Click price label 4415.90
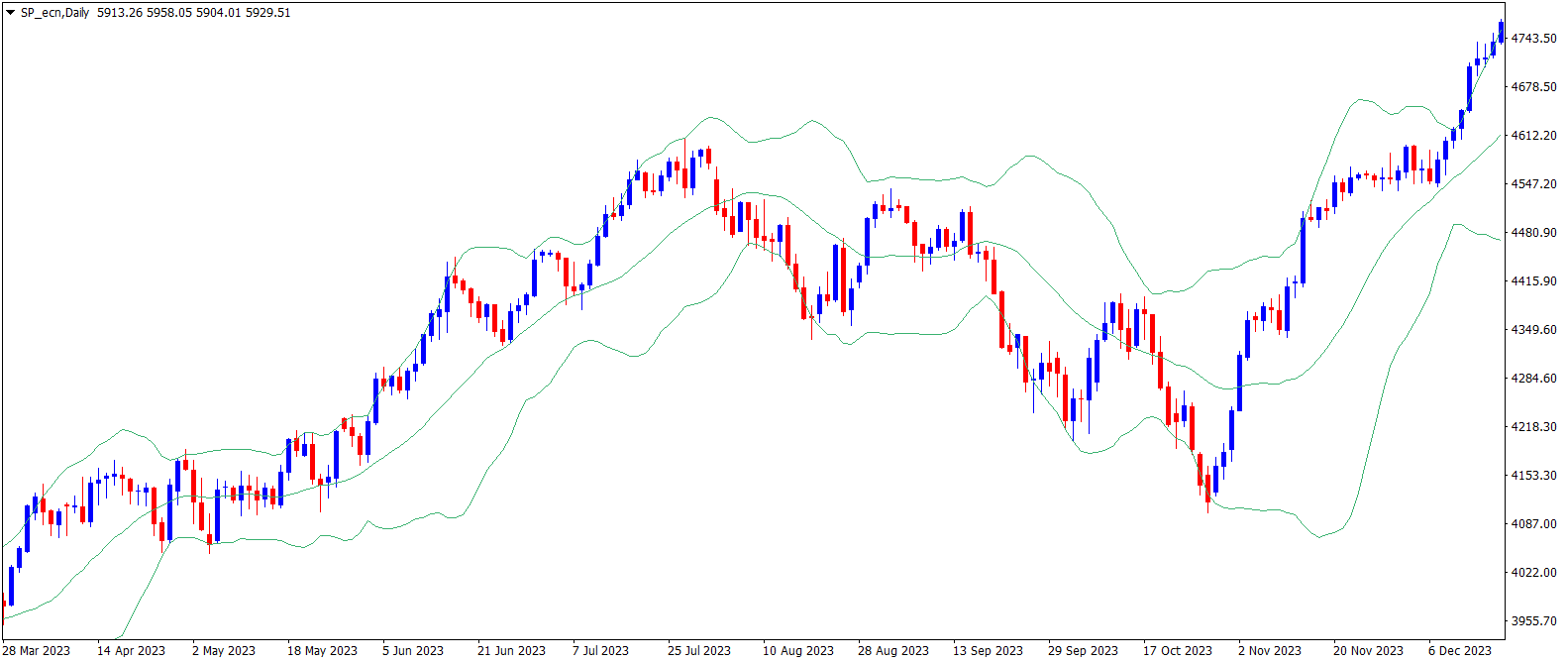 click(1533, 280)
